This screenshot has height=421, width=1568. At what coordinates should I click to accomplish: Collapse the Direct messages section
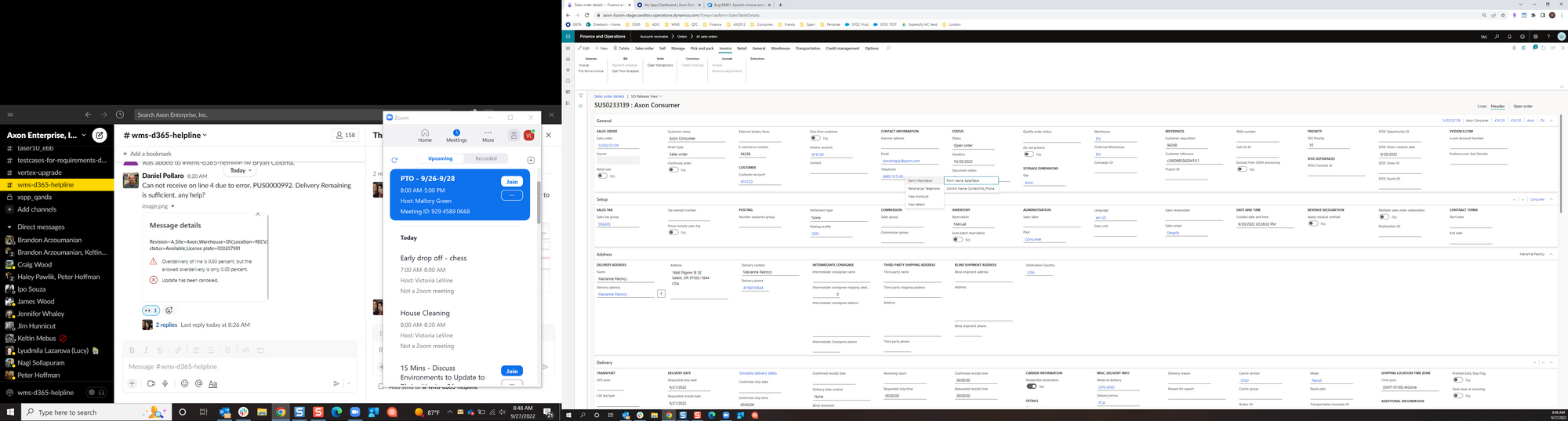point(9,227)
